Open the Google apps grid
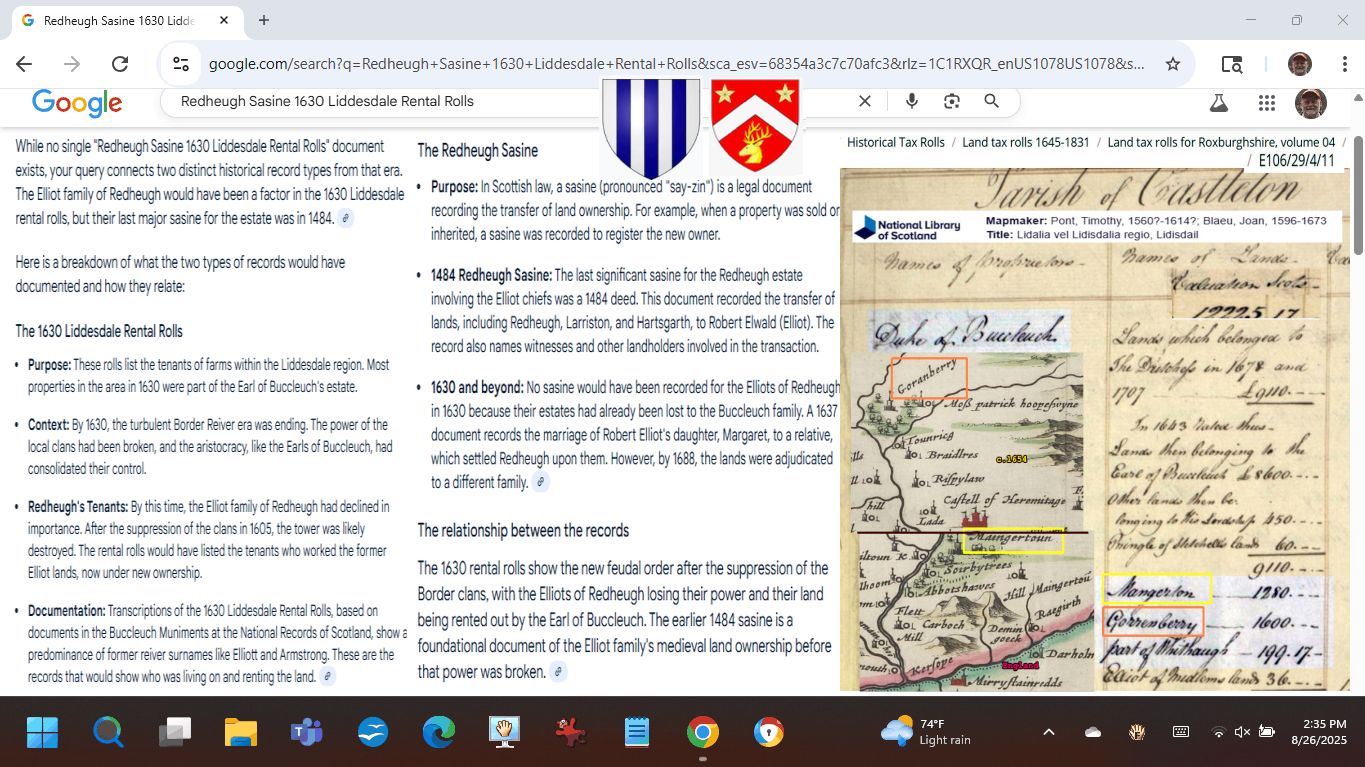The width and height of the screenshot is (1365, 767). 1267,102
